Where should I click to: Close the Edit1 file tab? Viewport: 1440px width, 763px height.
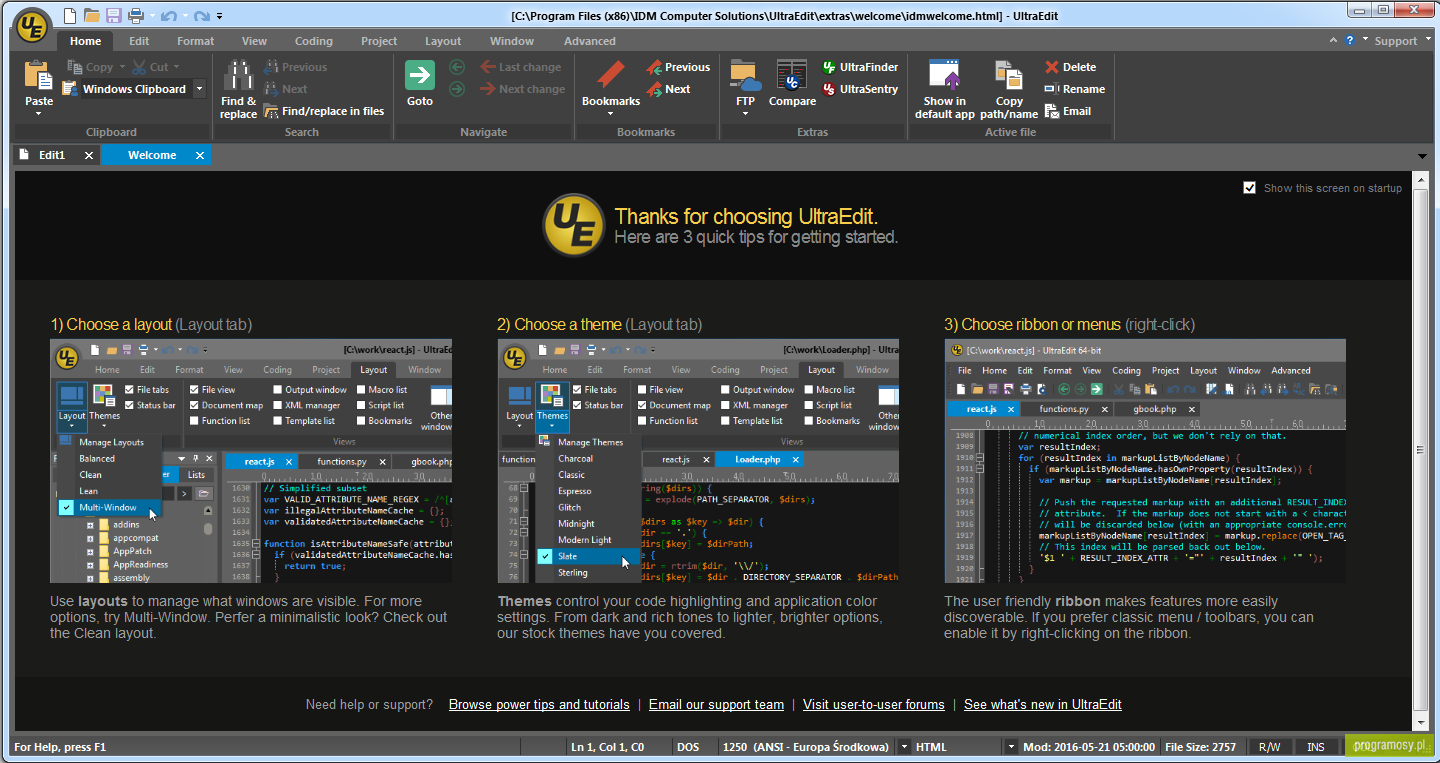click(x=88, y=155)
